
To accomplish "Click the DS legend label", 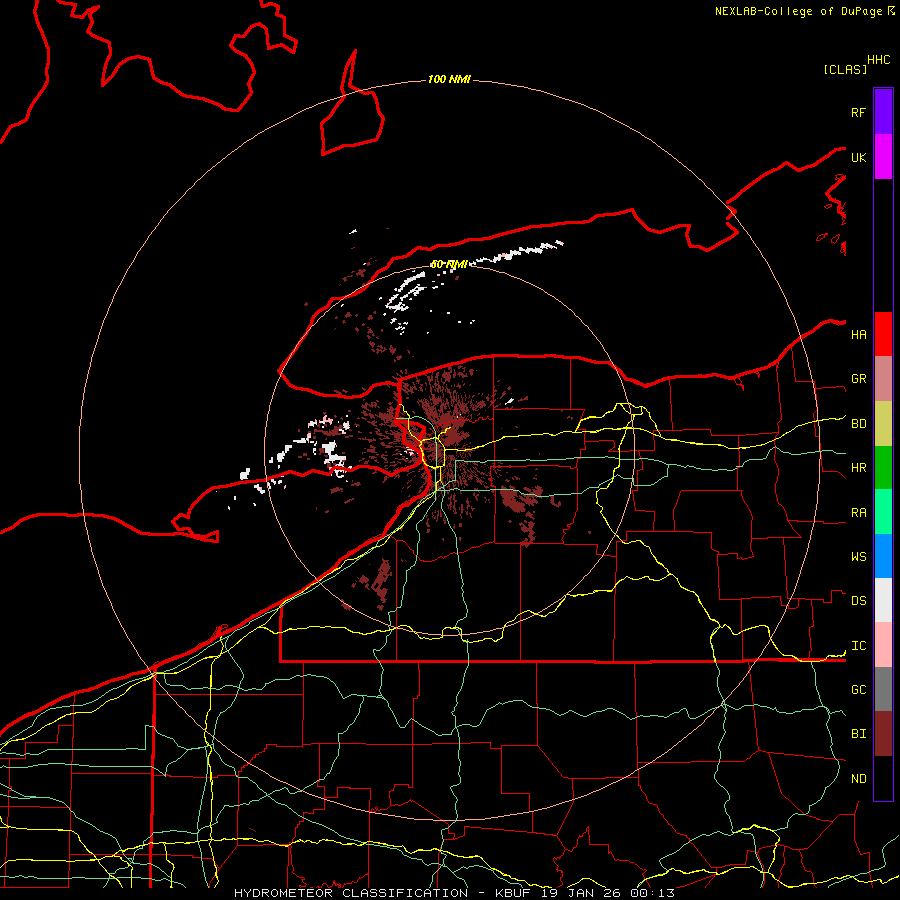I will (859, 601).
